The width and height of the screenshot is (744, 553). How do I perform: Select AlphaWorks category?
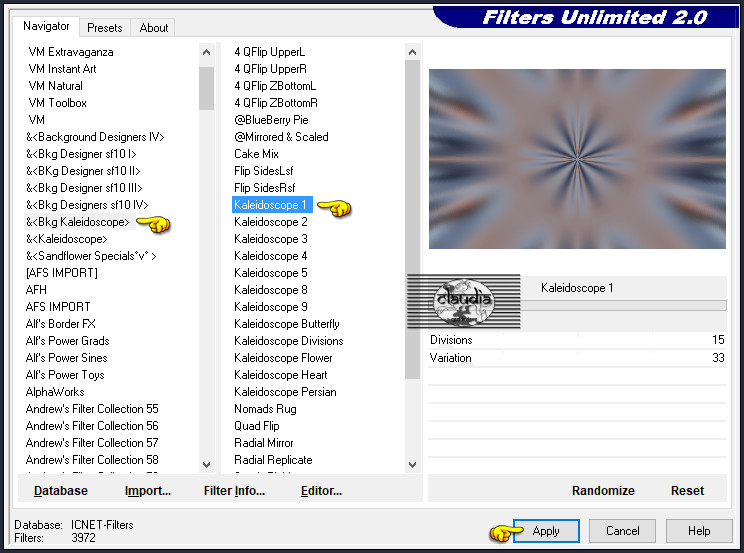(x=55, y=392)
